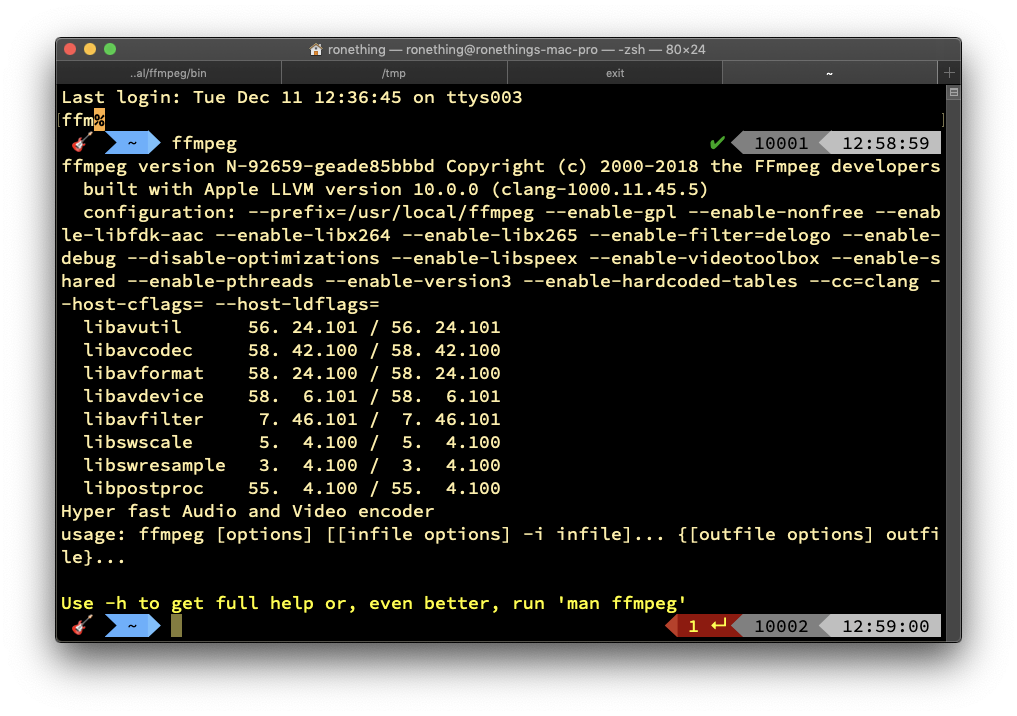Select the active ~ tab
Image resolution: width=1017 pixels, height=716 pixels.
pyautogui.click(x=829, y=73)
